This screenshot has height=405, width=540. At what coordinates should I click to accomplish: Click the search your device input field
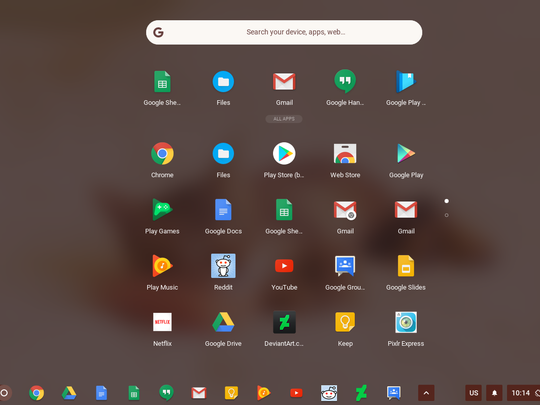[284, 32]
